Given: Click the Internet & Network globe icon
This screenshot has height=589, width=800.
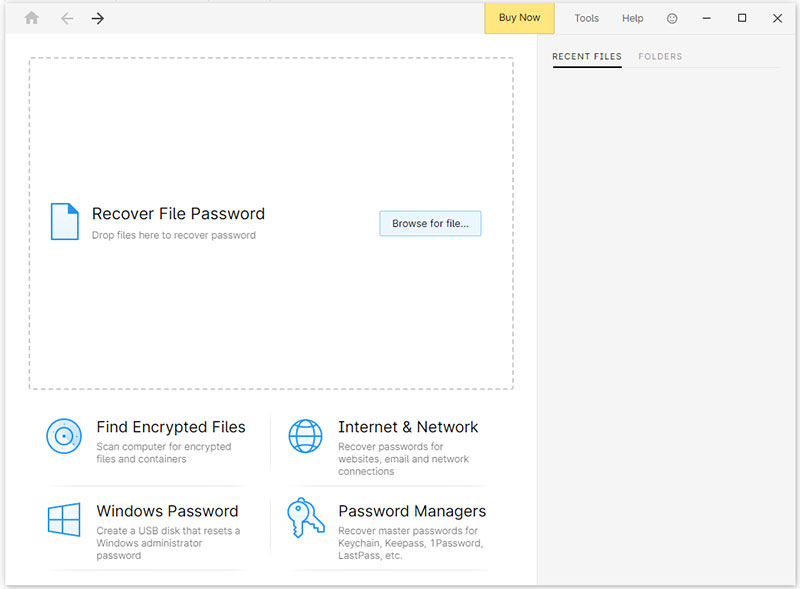Looking at the screenshot, I should 306,436.
